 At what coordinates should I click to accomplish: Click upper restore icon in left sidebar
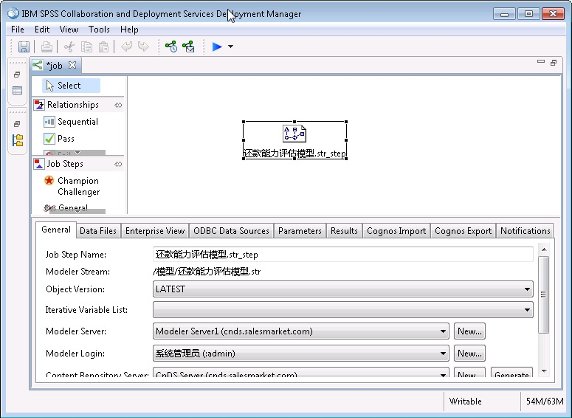point(17,75)
